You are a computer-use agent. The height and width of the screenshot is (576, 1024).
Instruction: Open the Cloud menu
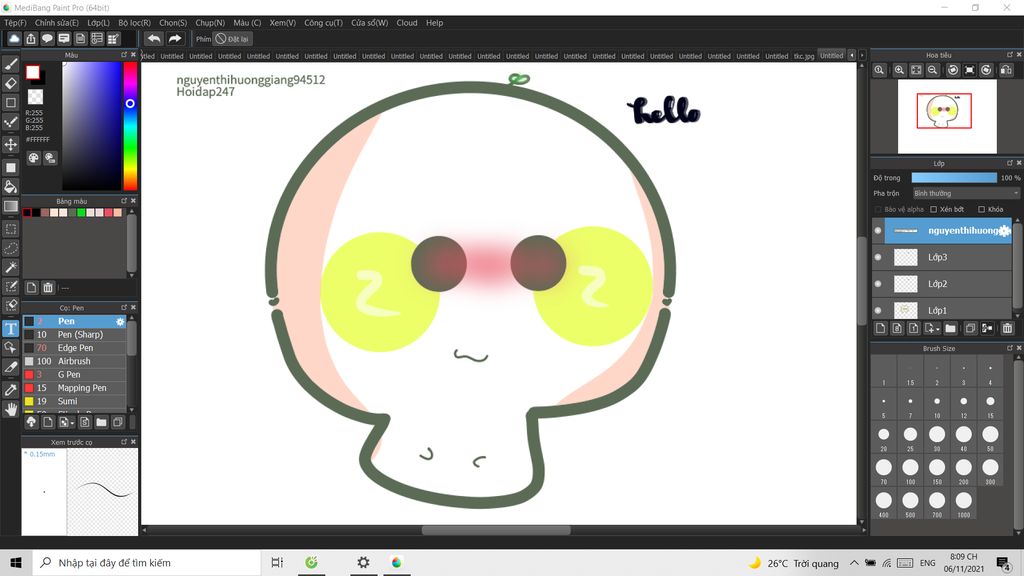pos(407,23)
